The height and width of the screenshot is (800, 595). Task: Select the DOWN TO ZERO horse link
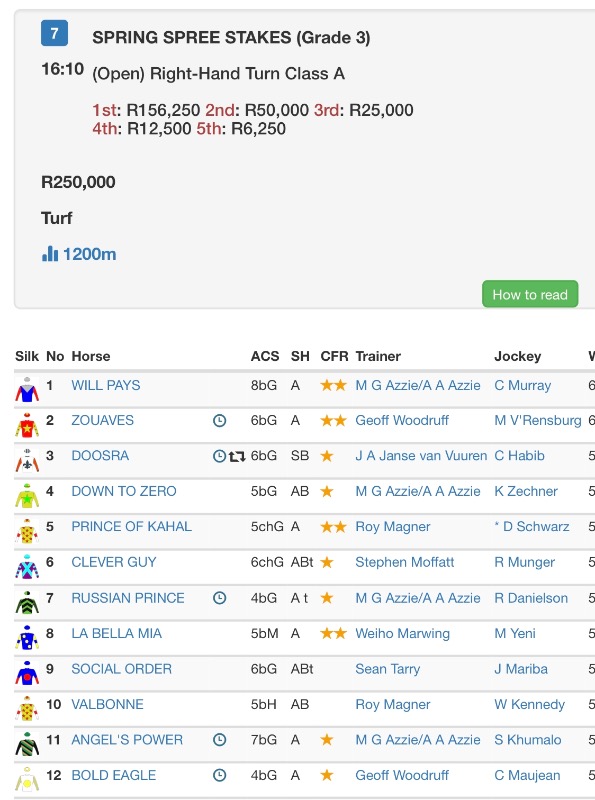[124, 491]
